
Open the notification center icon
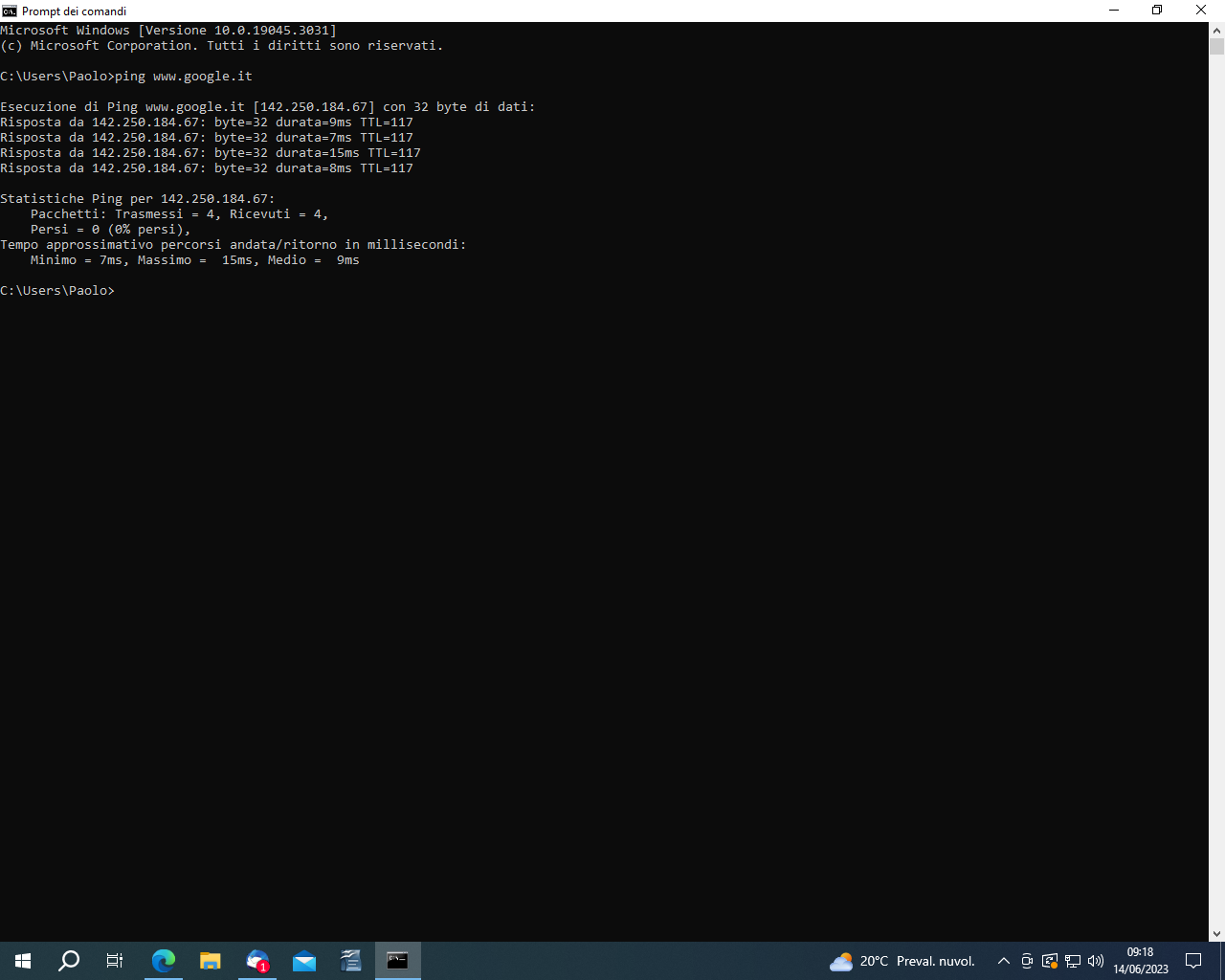click(x=1193, y=961)
